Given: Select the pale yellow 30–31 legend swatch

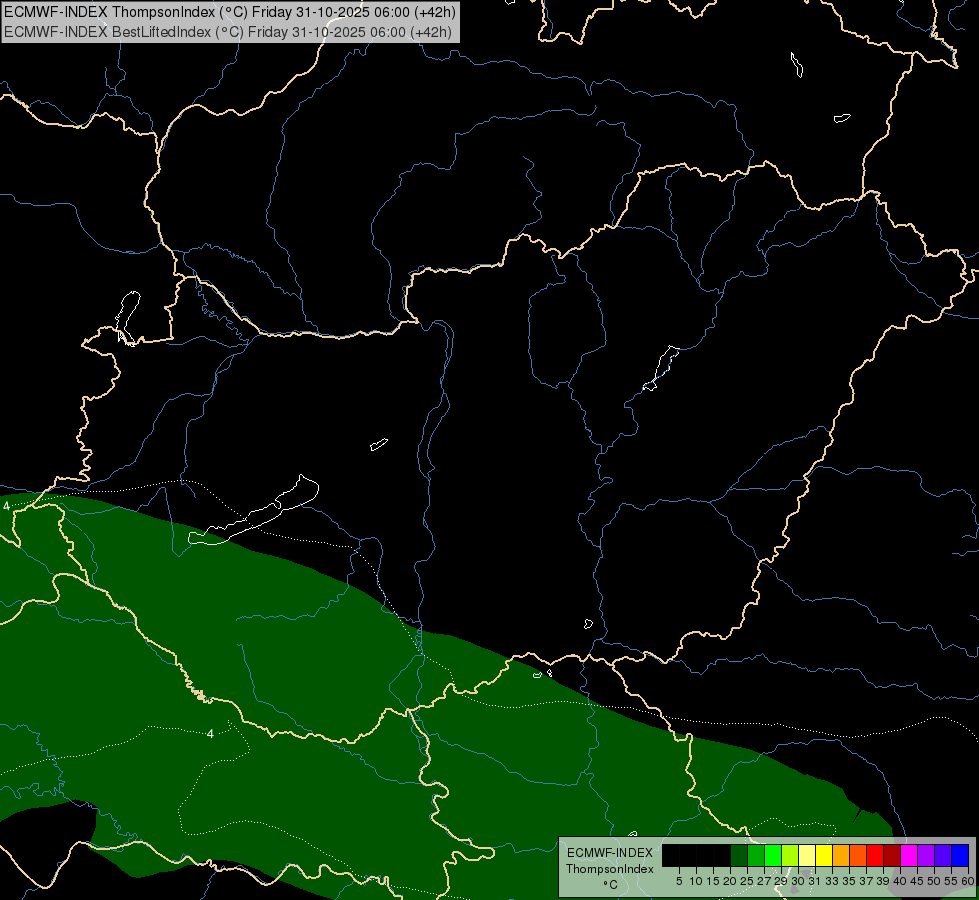Looking at the screenshot, I should [x=807, y=855].
